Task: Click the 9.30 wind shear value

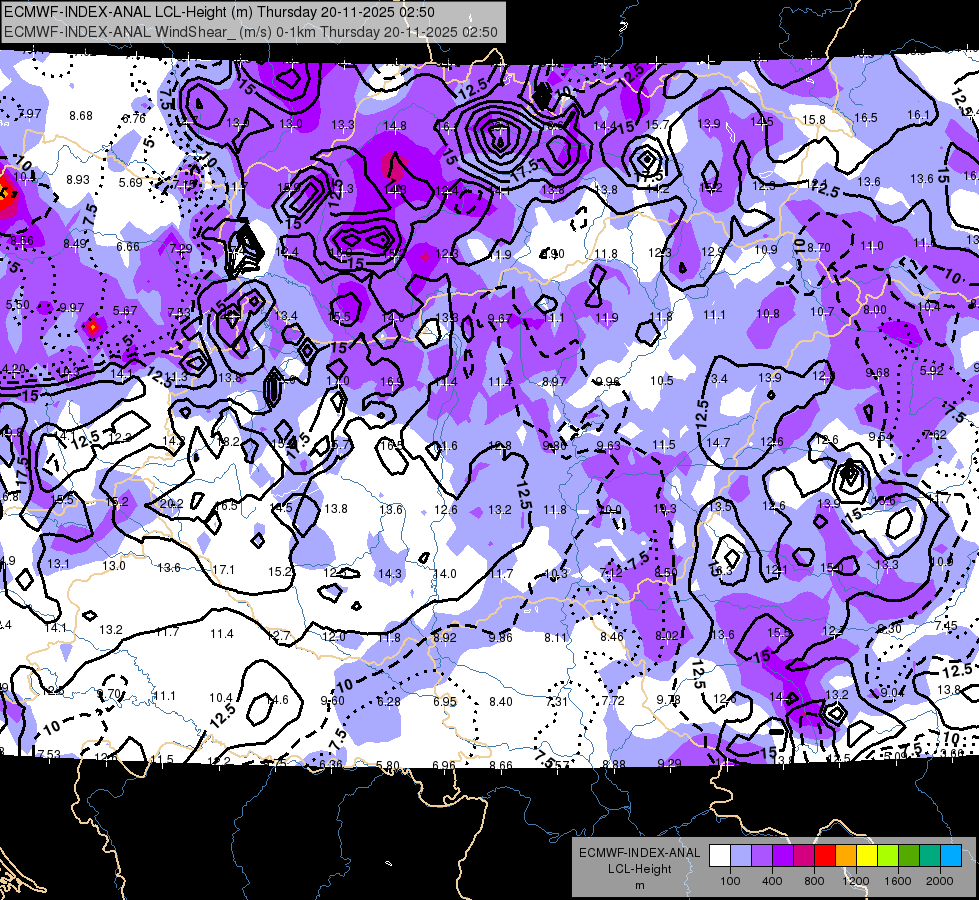Action: pyautogui.click(x=890, y=628)
